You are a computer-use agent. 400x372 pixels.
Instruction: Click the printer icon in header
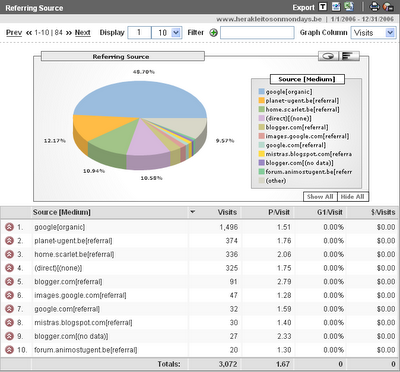(375, 7)
